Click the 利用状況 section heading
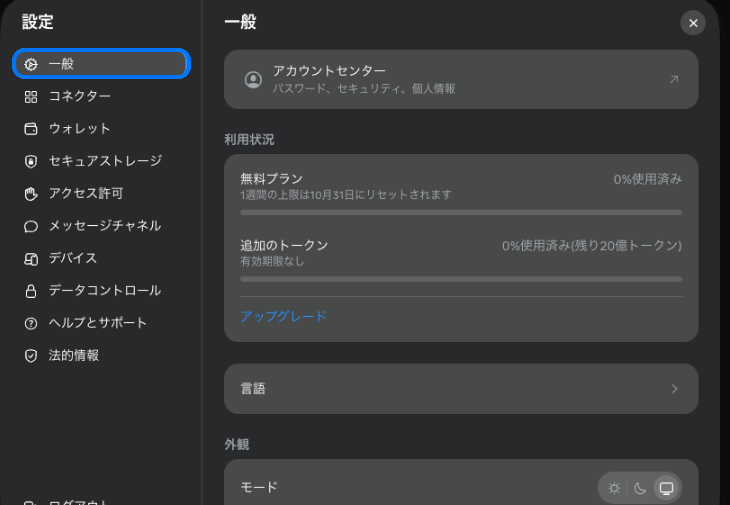The height and width of the screenshot is (505, 730). (249, 140)
